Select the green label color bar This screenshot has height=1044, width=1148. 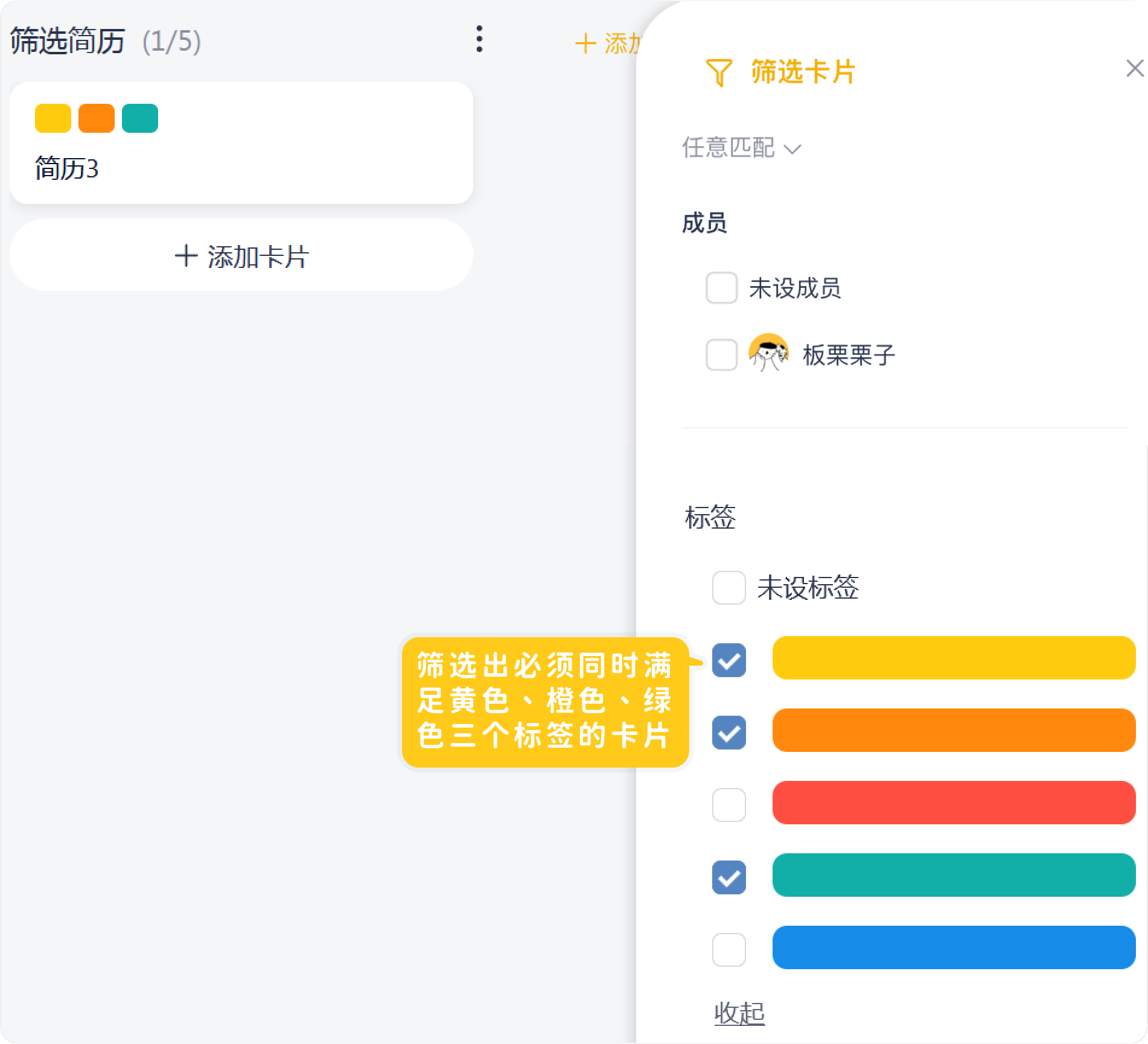pos(954,875)
